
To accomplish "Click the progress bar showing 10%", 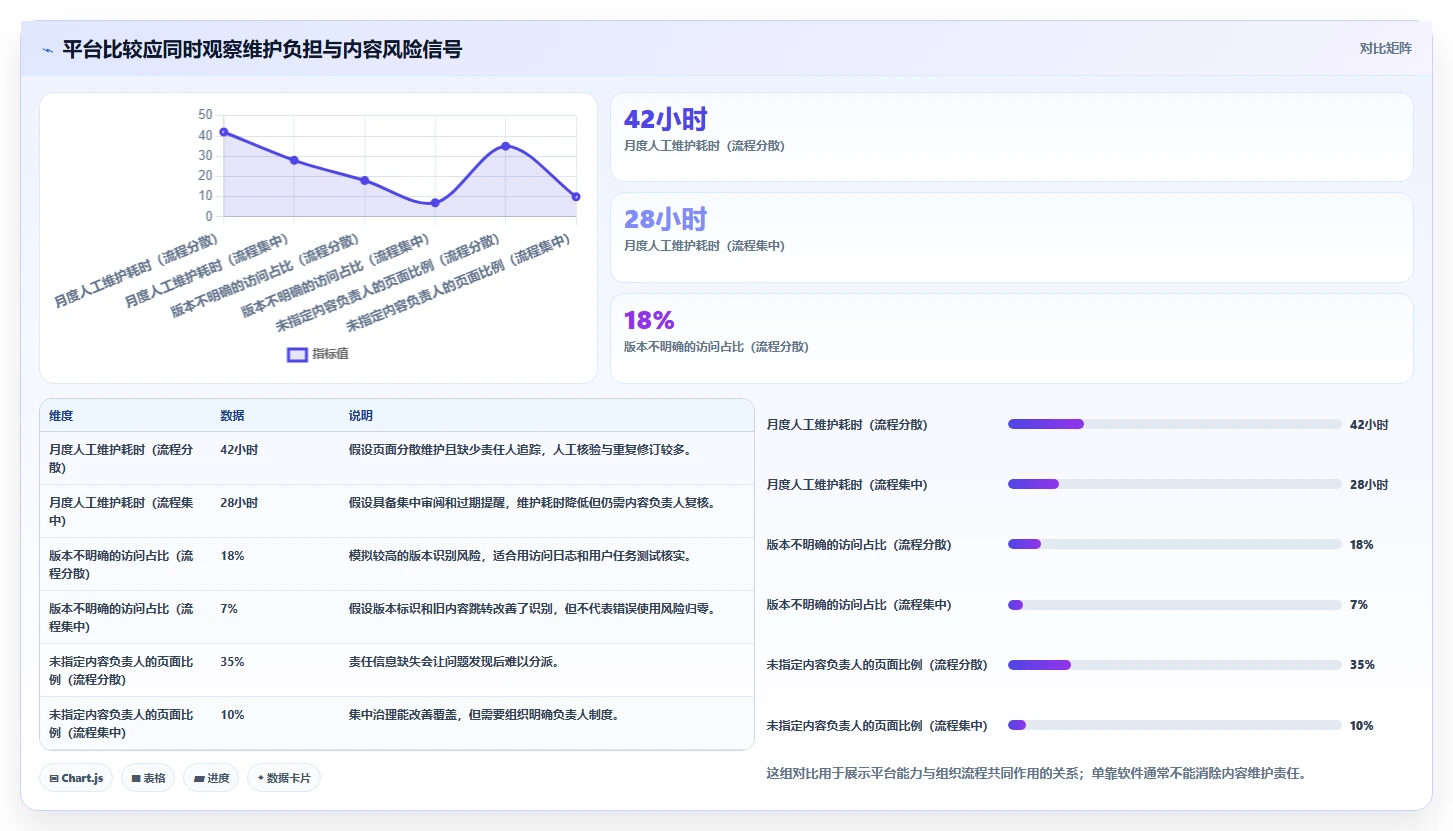I will tap(1174, 725).
